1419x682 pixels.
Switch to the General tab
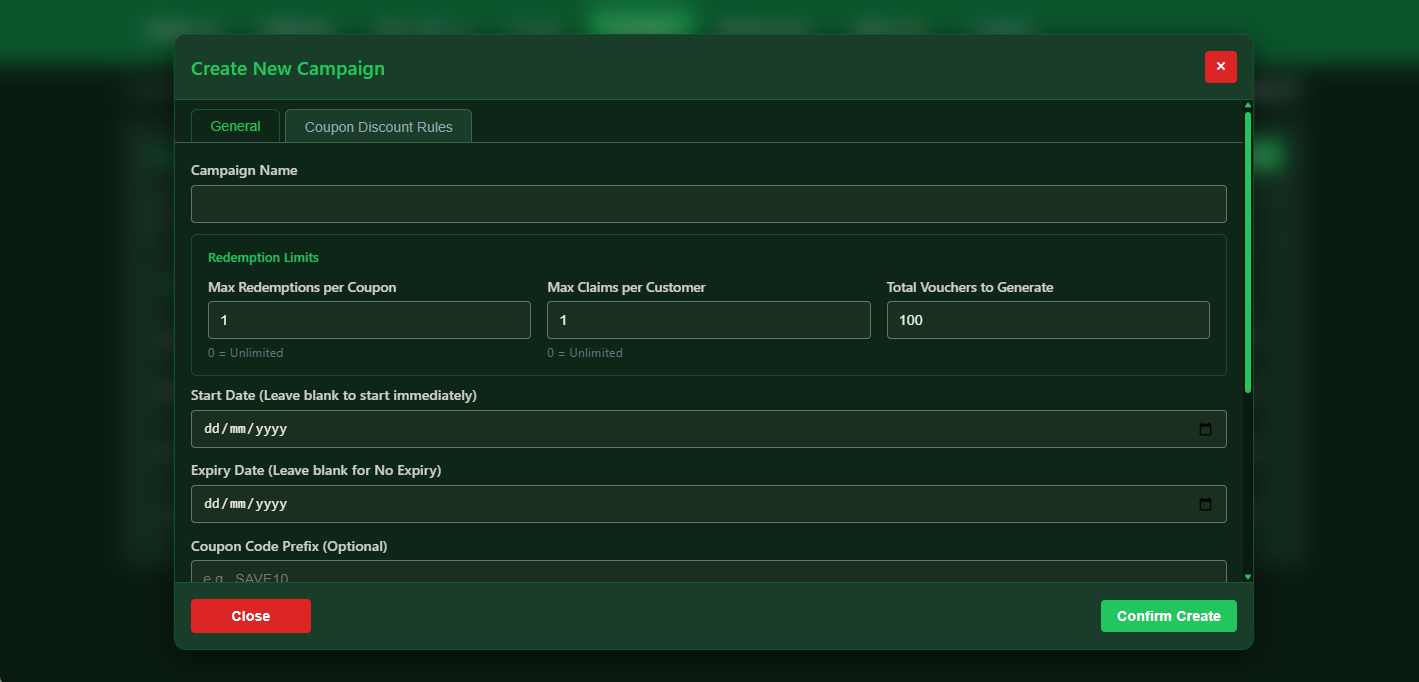(235, 125)
